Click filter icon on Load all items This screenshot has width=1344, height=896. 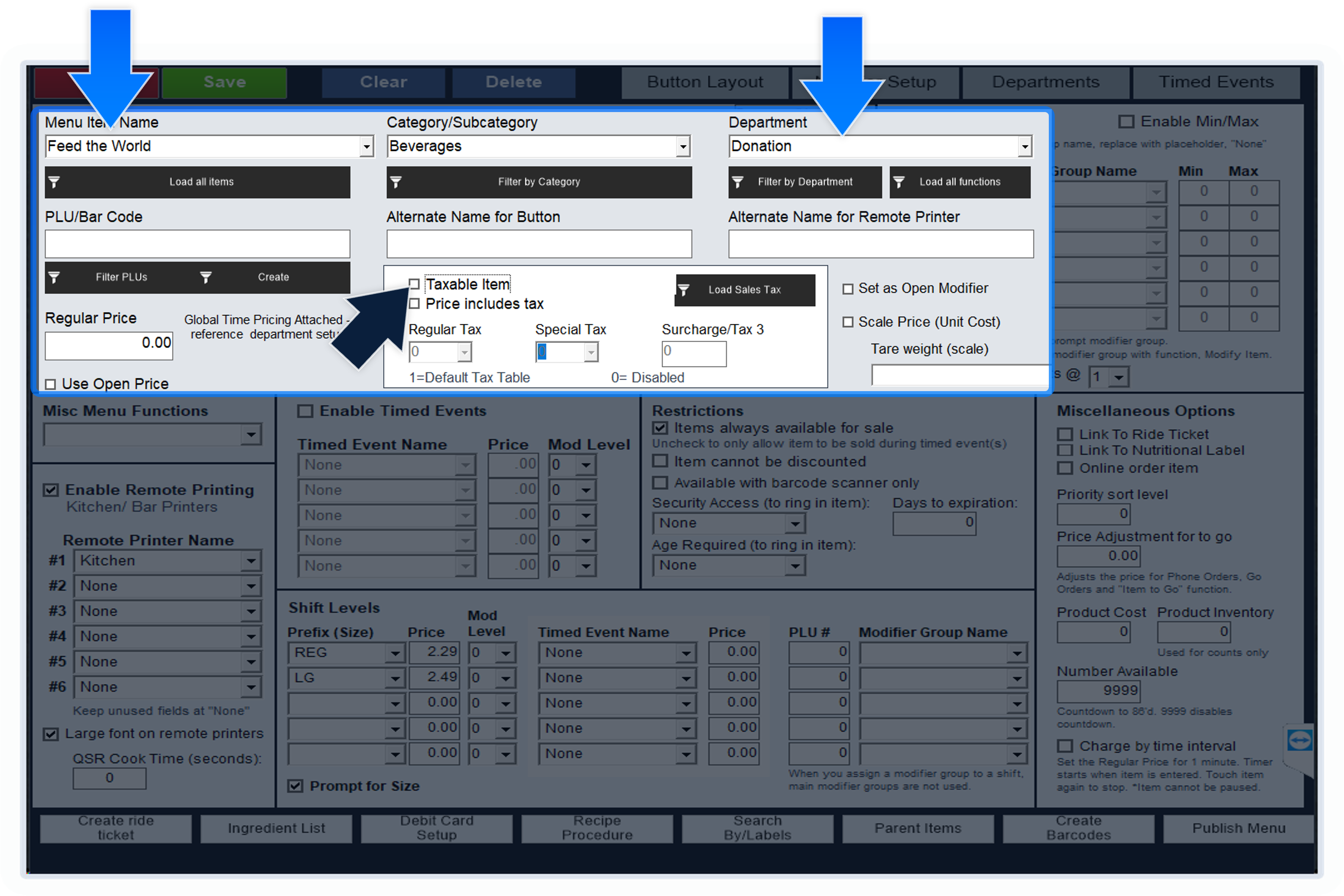coord(54,182)
